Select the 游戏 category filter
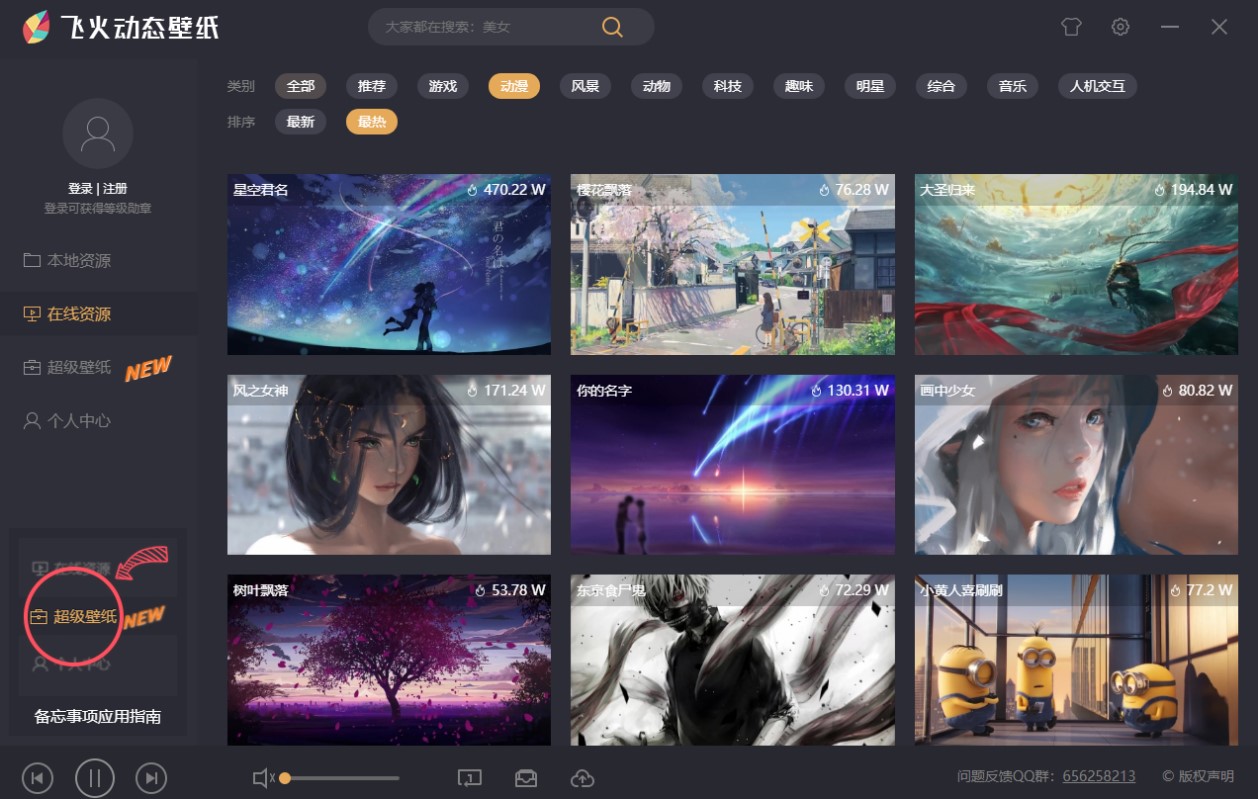This screenshot has height=799, width=1258. [x=443, y=86]
